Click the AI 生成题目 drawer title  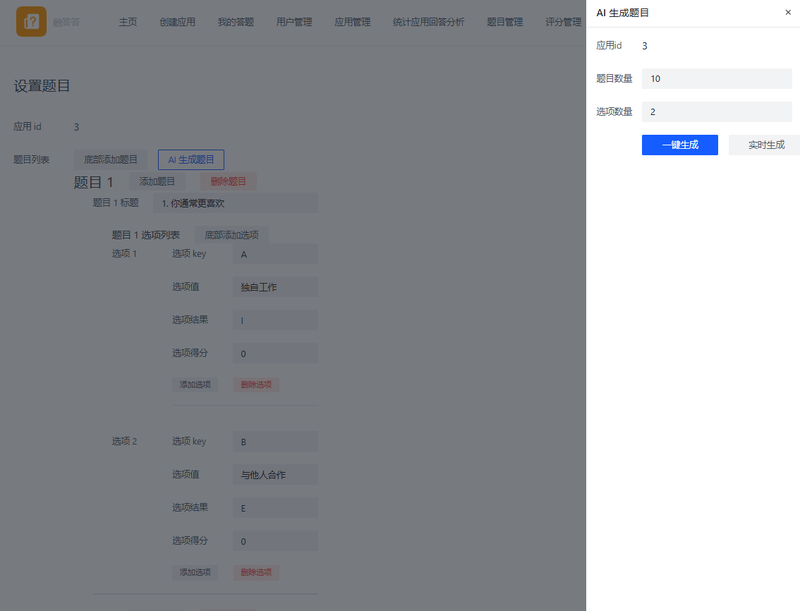(x=622, y=13)
